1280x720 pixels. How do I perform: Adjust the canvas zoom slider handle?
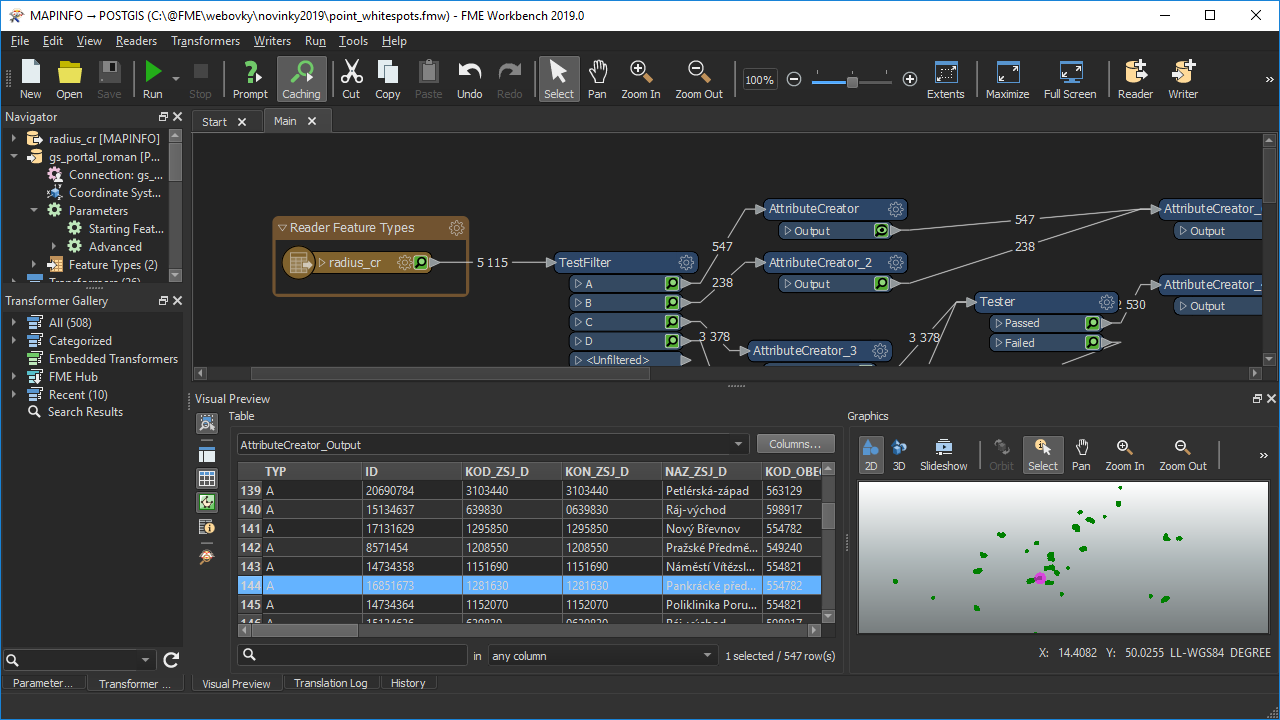coord(852,80)
